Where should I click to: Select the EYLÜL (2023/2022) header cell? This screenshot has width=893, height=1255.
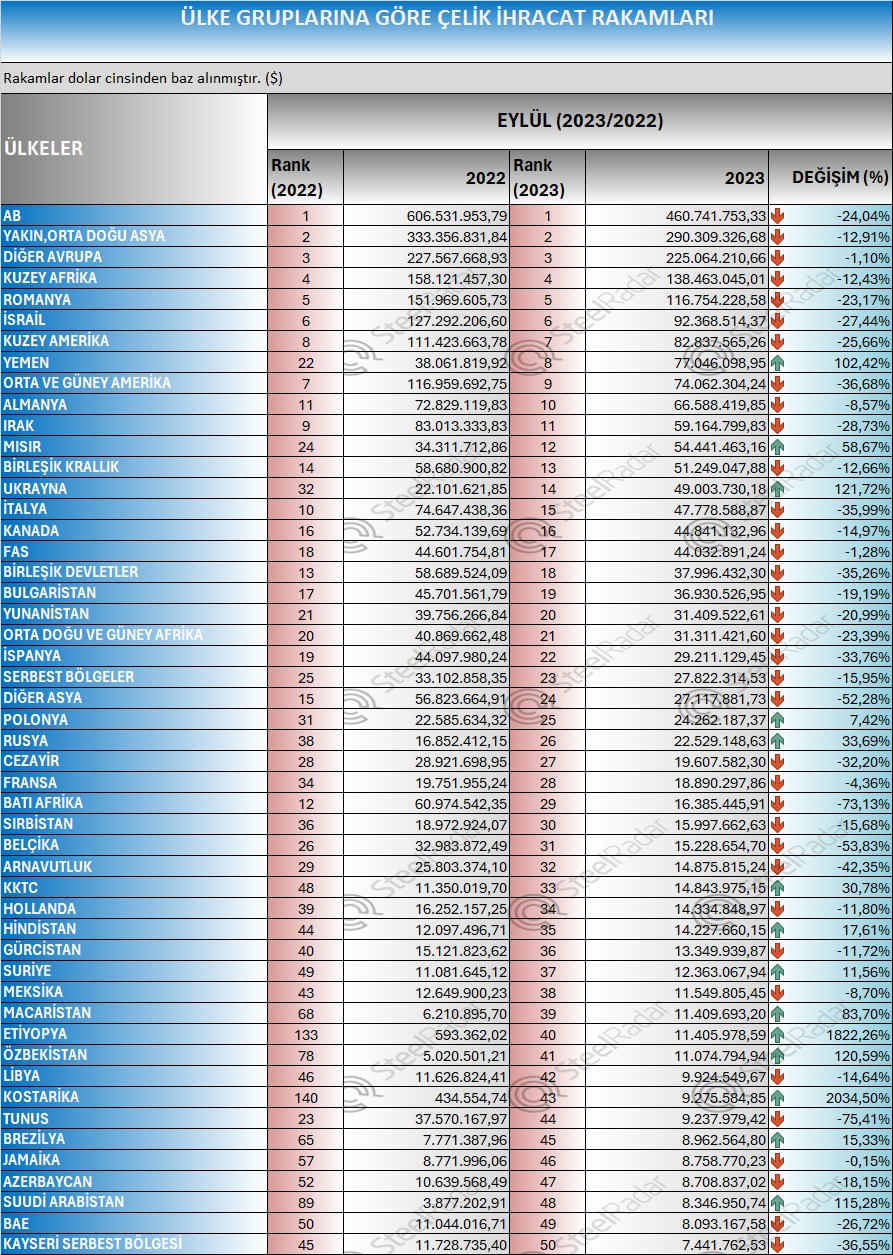pyautogui.click(x=580, y=121)
